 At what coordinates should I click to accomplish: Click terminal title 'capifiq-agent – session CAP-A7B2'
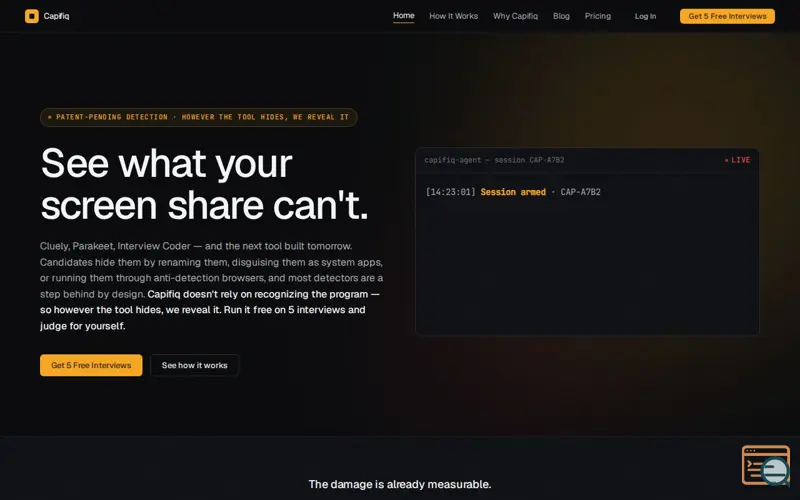point(494,160)
